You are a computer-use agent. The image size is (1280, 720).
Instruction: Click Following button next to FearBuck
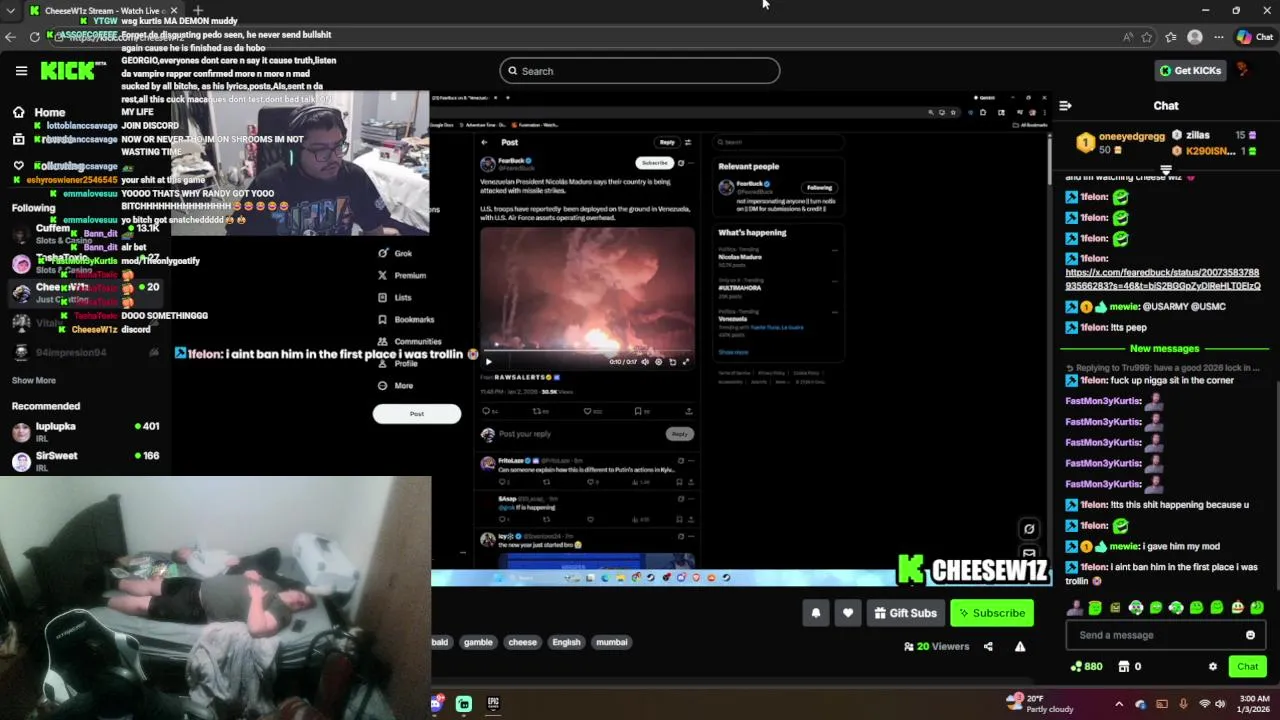pos(819,187)
